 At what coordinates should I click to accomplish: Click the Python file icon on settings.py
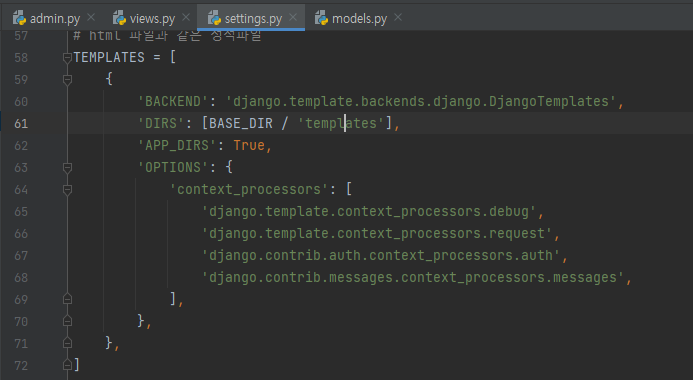tap(214, 18)
